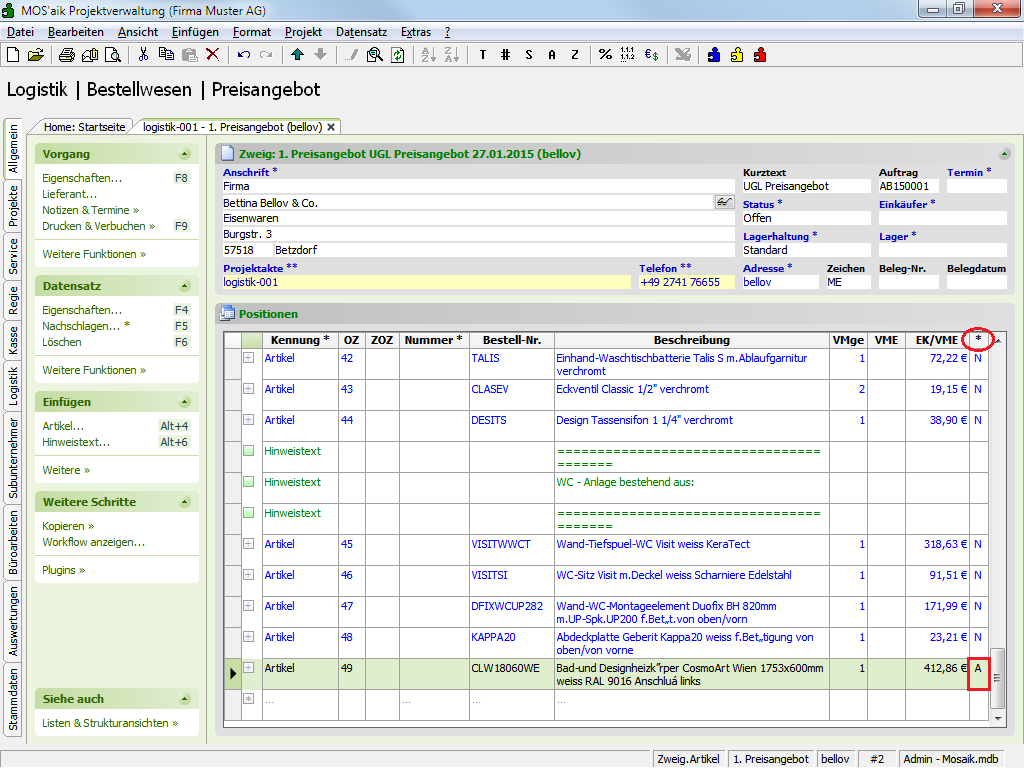The width and height of the screenshot is (1024, 768).
Task: Click the search binoculars toolbar icon
Action: coord(374,55)
